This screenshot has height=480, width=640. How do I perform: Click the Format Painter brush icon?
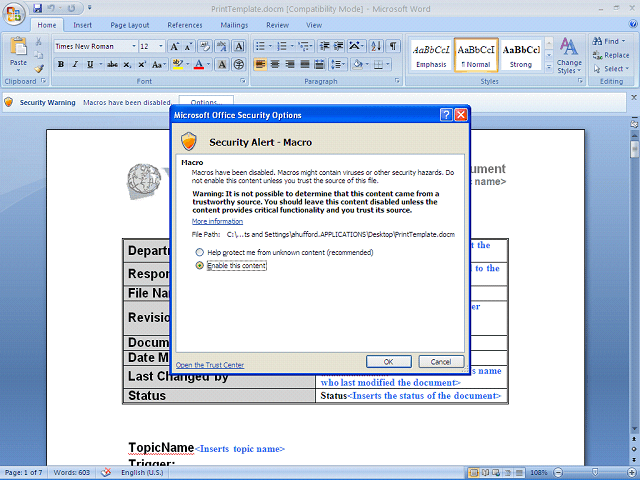39,69
